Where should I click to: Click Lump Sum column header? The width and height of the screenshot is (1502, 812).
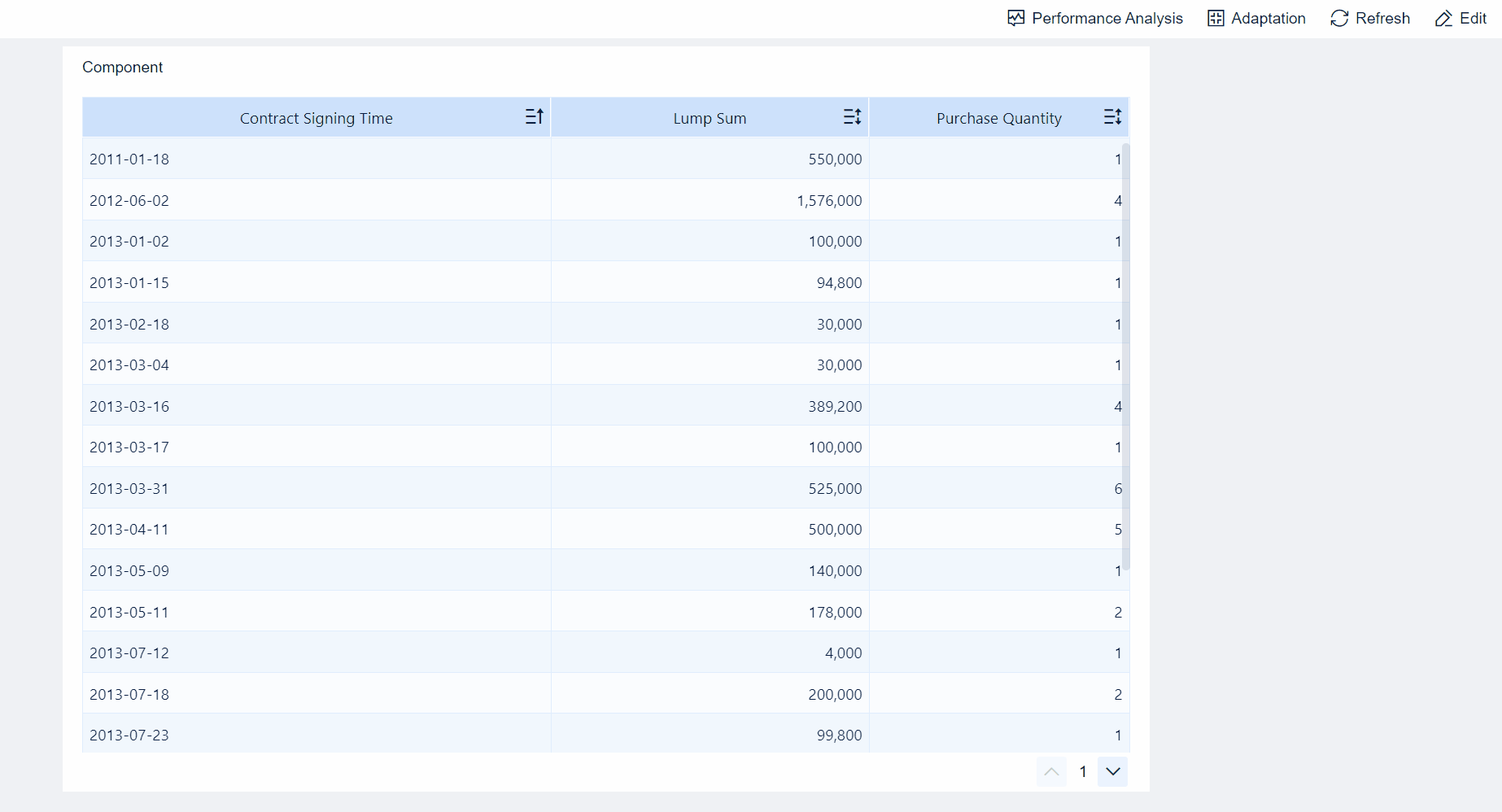click(710, 118)
